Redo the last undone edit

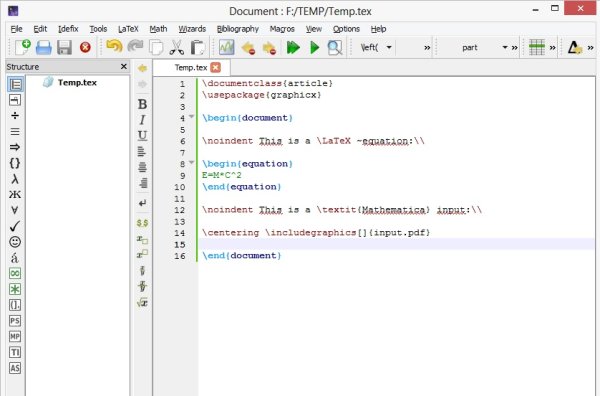click(135, 47)
